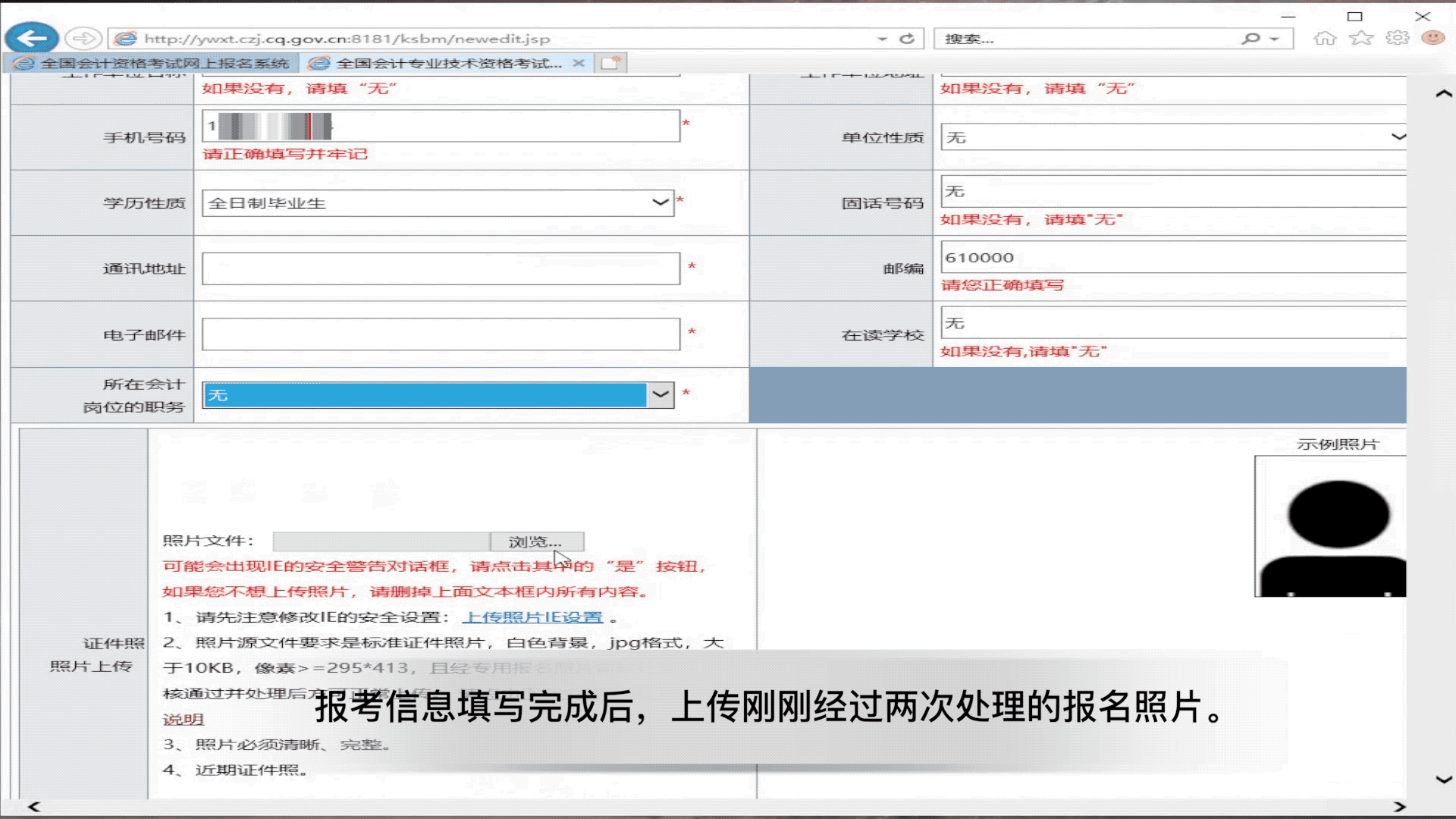The image size is (1456, 819).
Task: Close the second browser tab
Action: (x=579, y=63)
